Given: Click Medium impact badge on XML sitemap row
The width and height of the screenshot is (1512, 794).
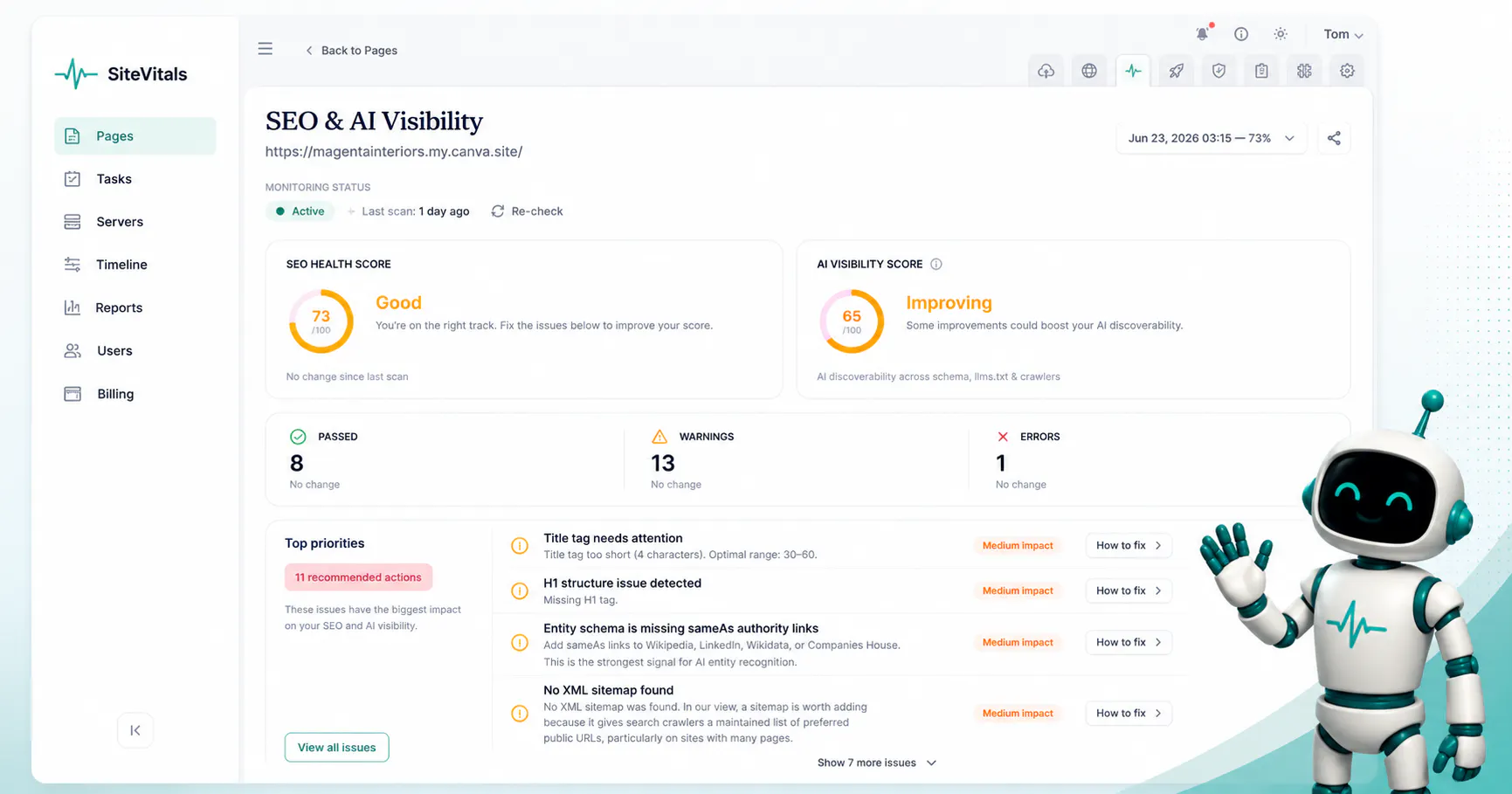Looking at the screenshot, I should (1018, 714).
